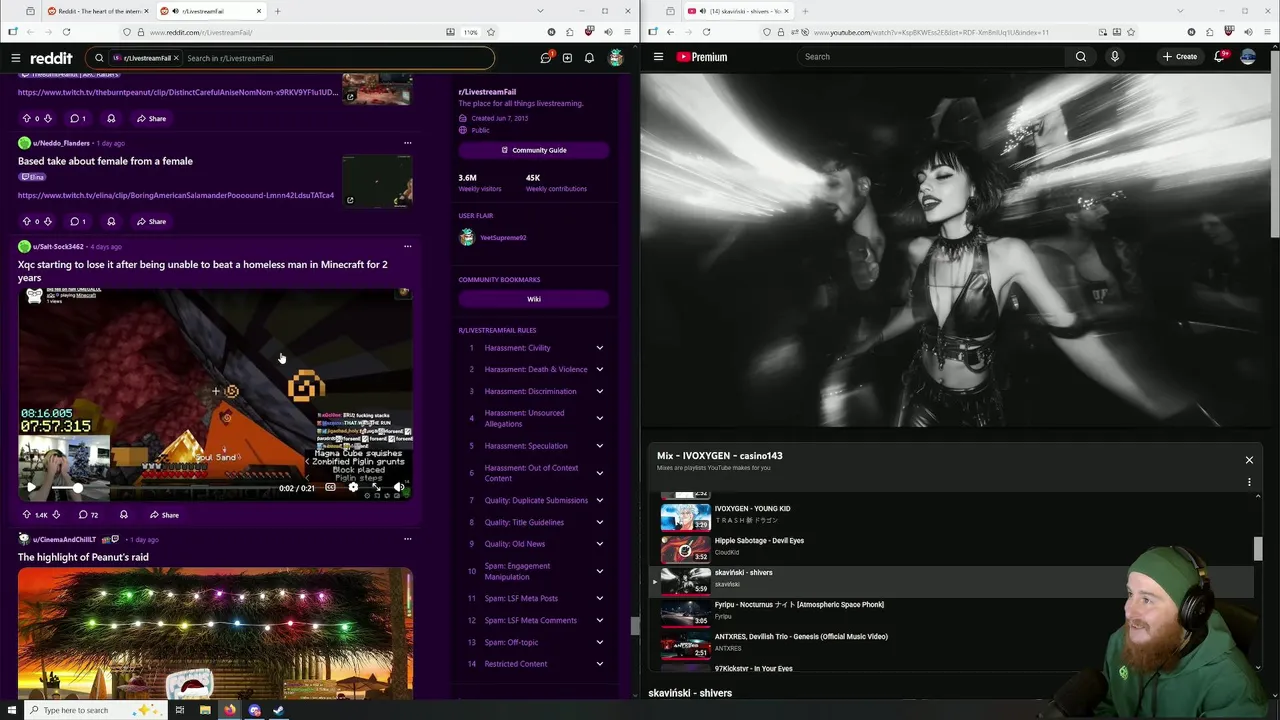The image size is (1280, 720).
Task: Mute the Reddit video volume
Action: 399,488
